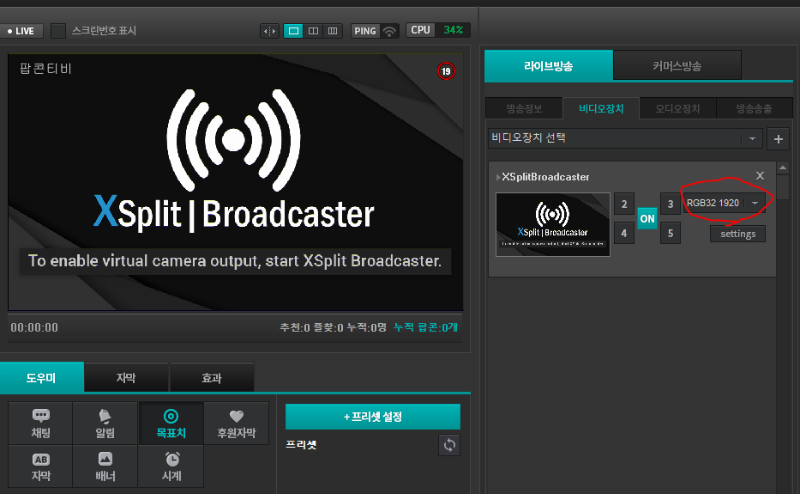The image size is (800, 494).
Task: Select the 목표치 goal helper
Action: (171, 423)
